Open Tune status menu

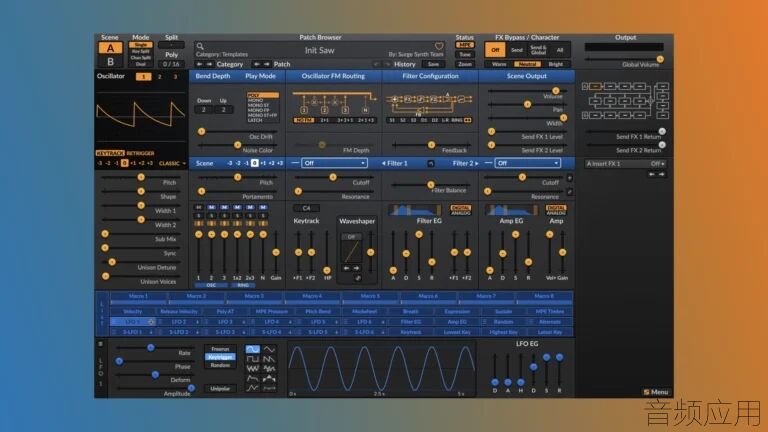[x=464, y=54]
